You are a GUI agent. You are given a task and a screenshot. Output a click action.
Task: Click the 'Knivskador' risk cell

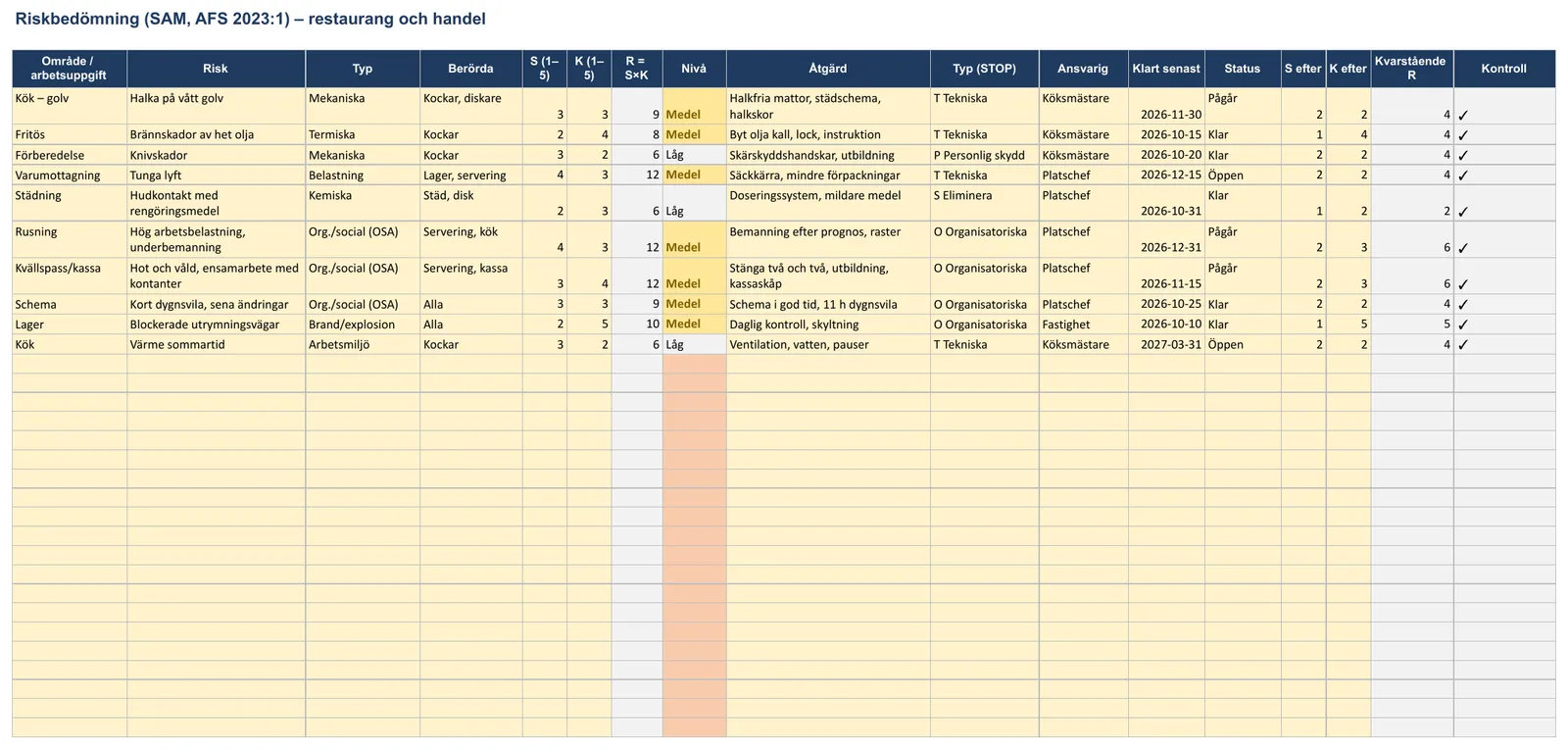(216, 155)
